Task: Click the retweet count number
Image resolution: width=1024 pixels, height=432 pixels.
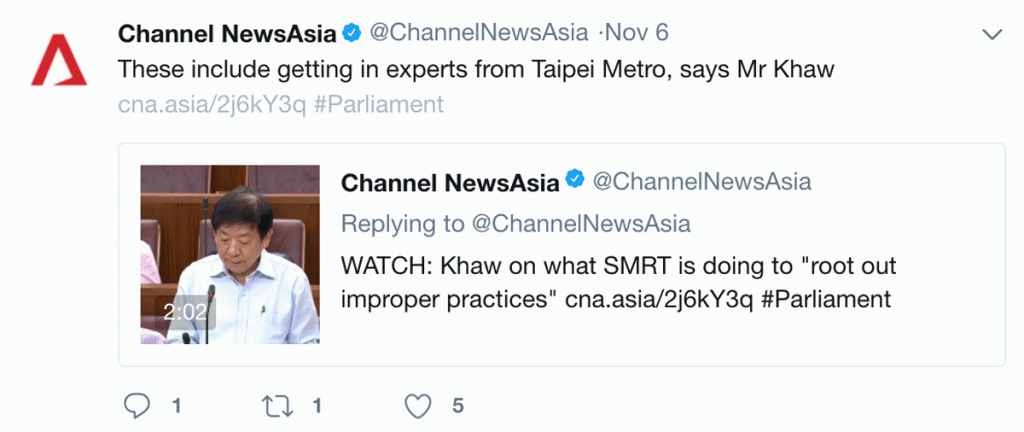Action: coord(317,405)
